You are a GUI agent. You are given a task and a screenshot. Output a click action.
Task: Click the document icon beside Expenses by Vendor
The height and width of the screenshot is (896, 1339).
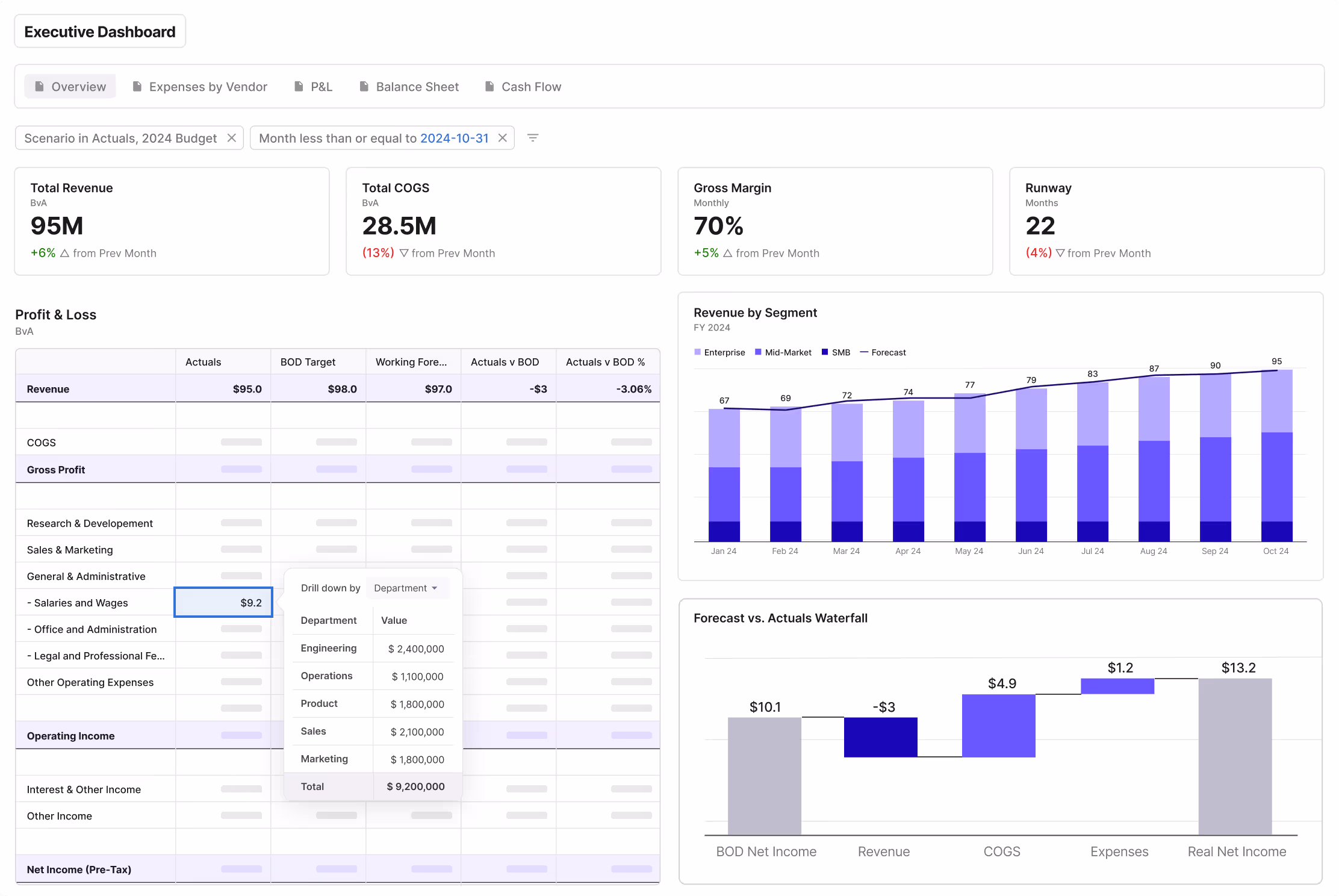(137, 87)
